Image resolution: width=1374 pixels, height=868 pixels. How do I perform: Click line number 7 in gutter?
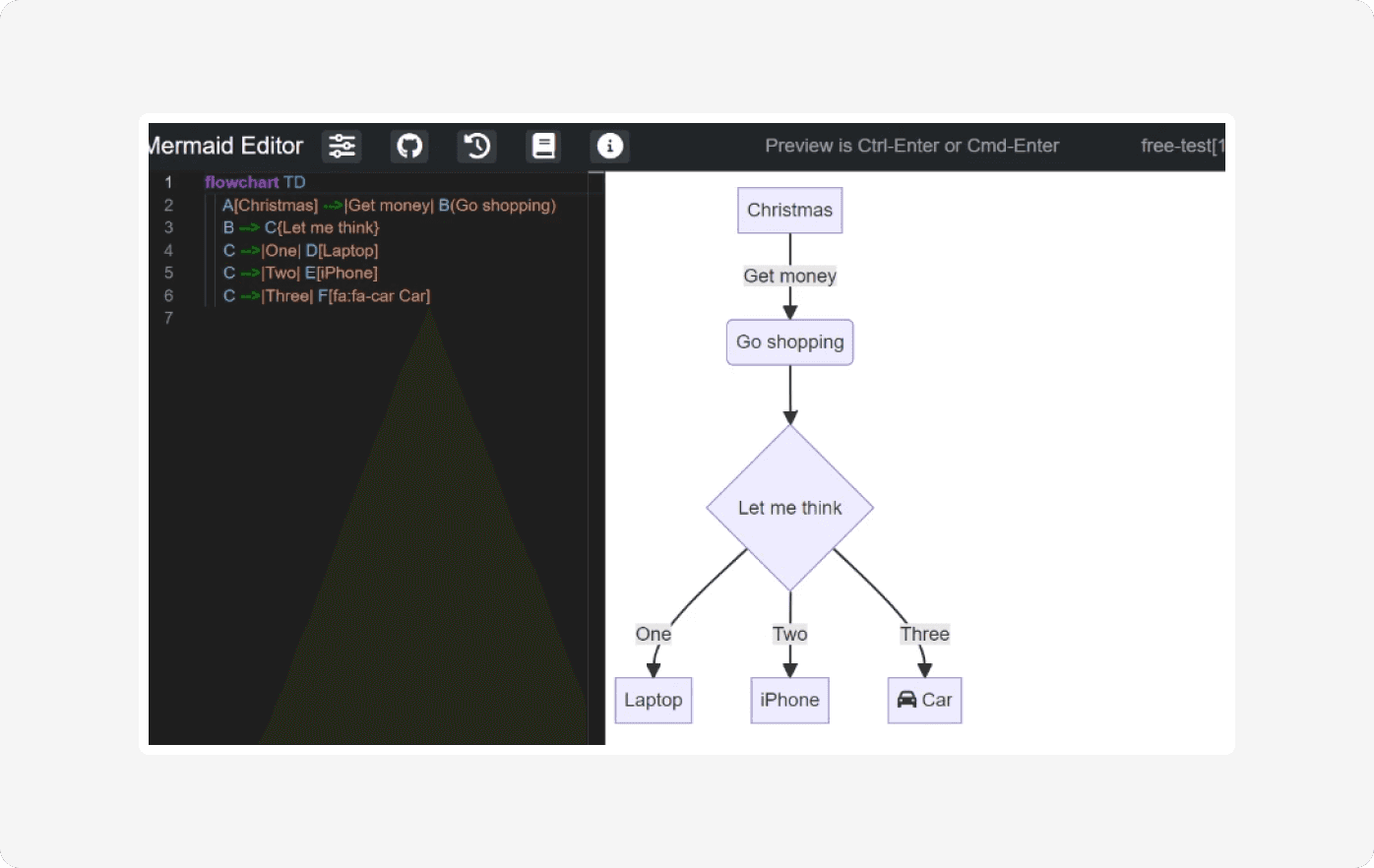pos(168,318)
